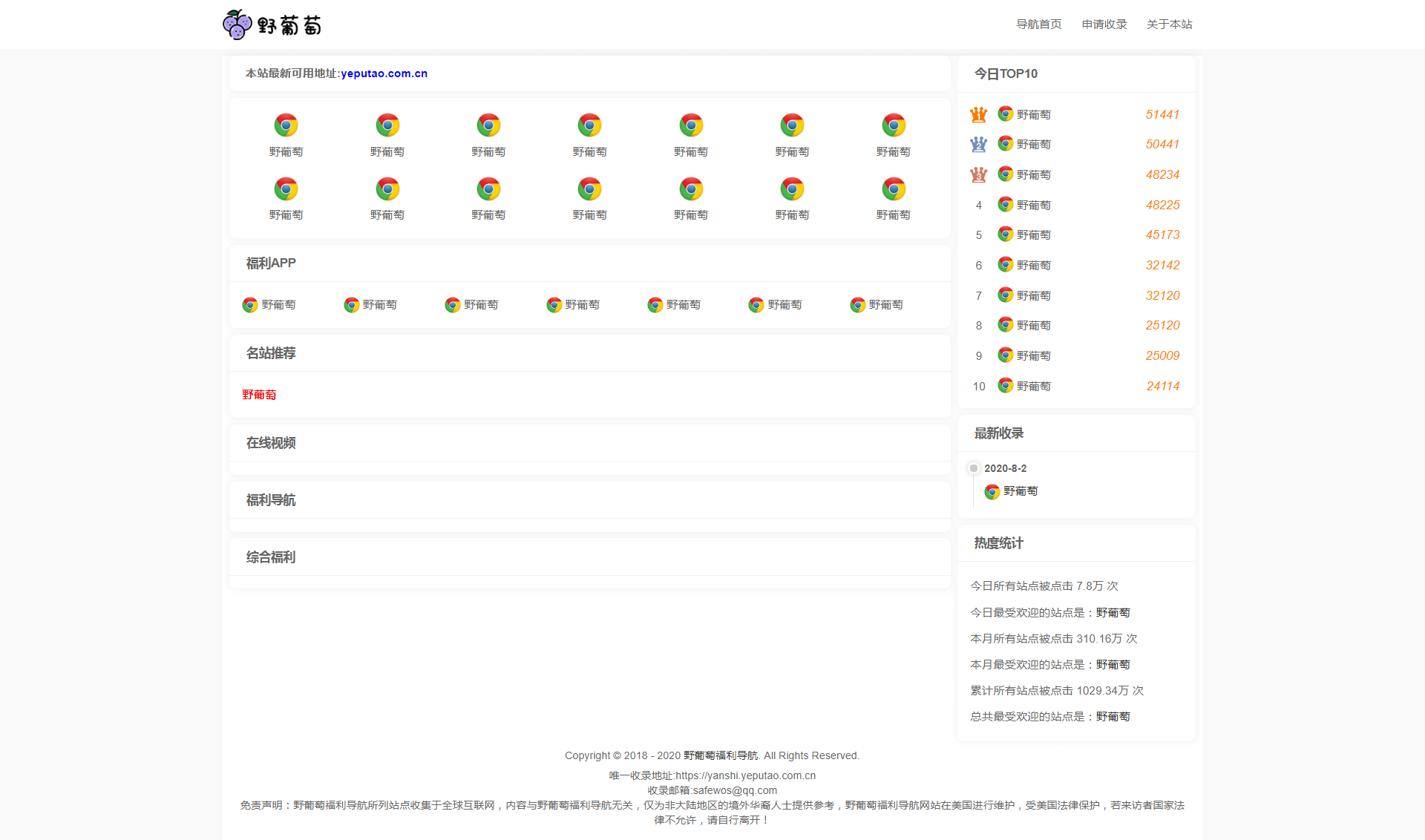Click 野葡萄 beside 本月最受欢迎的站点是
Image resolution: width=1425 pixels, height=840 pixels.
click(x=1113, y=664)
